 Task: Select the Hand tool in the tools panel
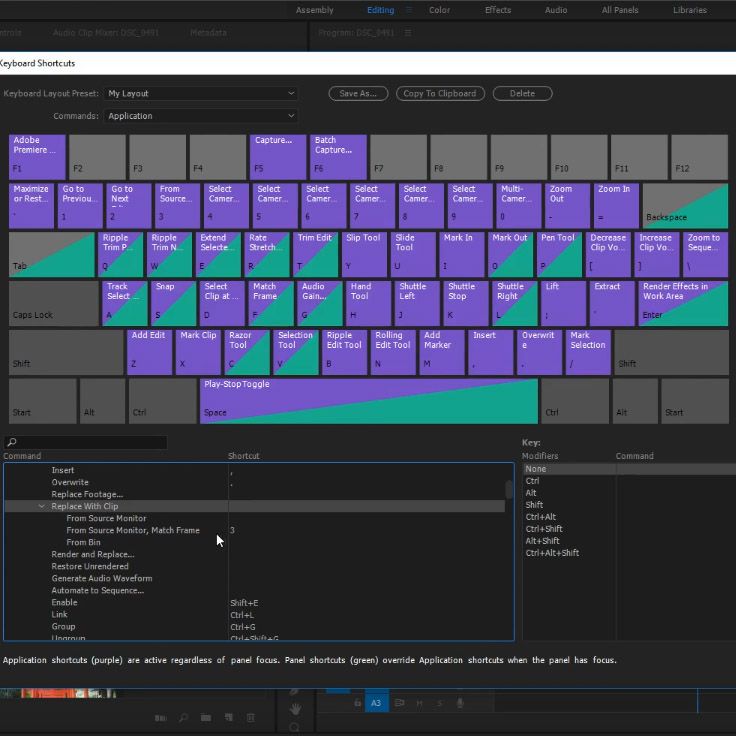pos(295,709)
